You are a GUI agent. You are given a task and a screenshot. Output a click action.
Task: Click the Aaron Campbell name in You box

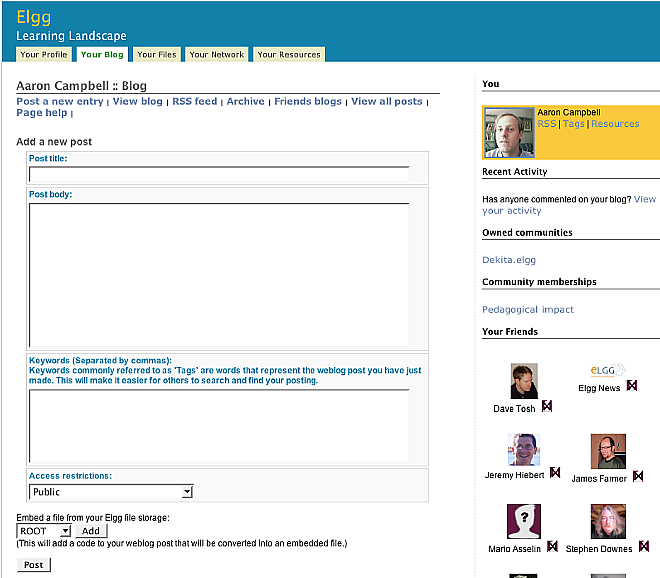click(x=569, y=112)
